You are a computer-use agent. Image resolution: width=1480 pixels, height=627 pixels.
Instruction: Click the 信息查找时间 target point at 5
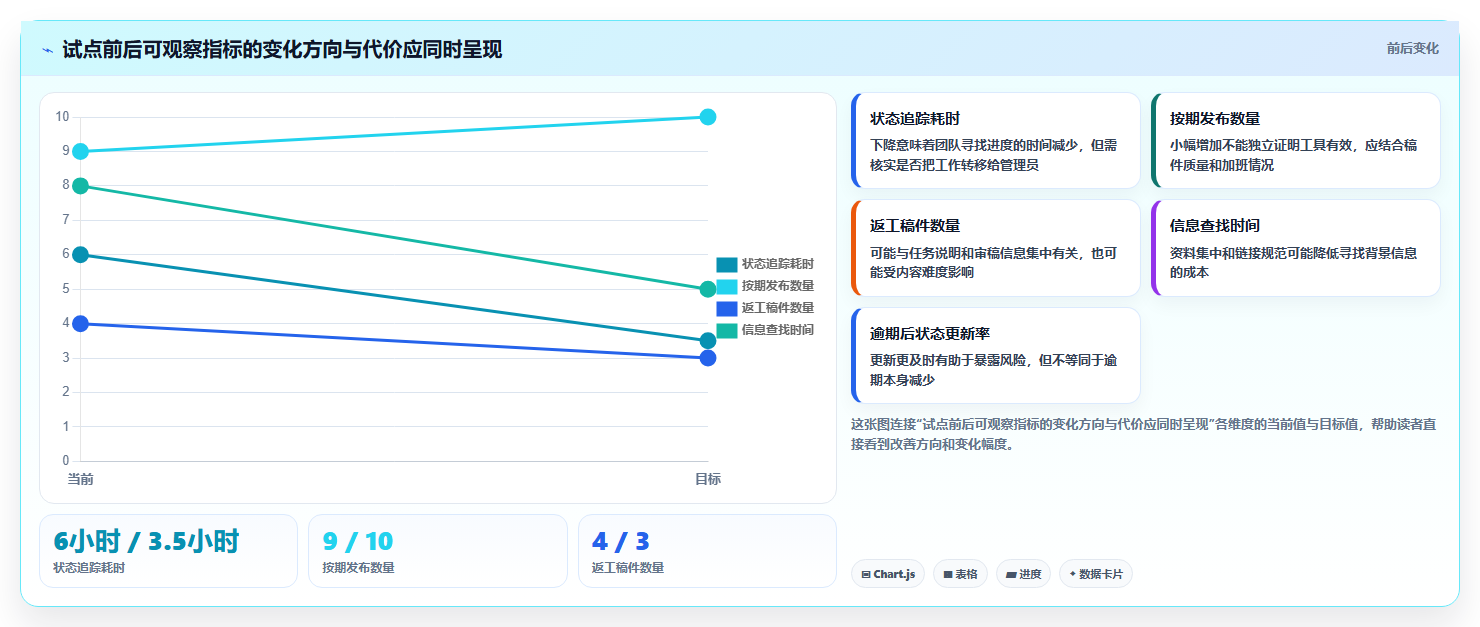point(708,289)
